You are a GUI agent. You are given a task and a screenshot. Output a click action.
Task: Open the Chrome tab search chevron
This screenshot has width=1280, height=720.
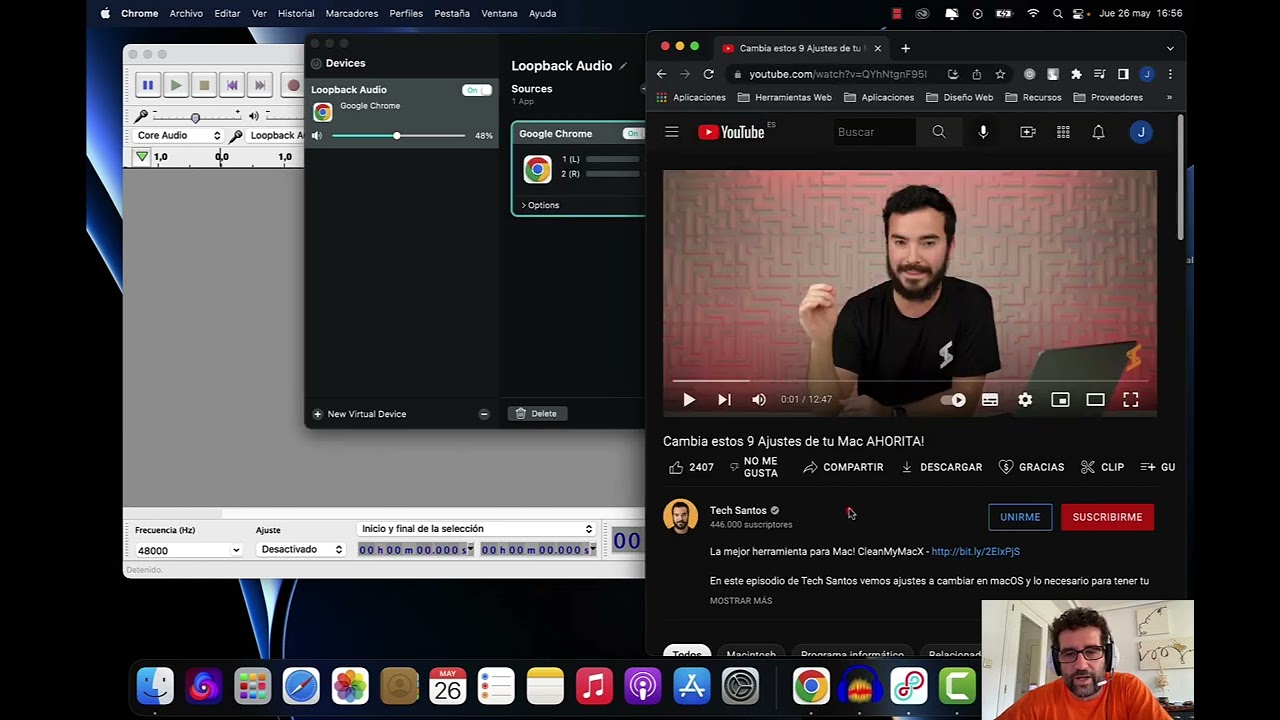click(1170, 48)
